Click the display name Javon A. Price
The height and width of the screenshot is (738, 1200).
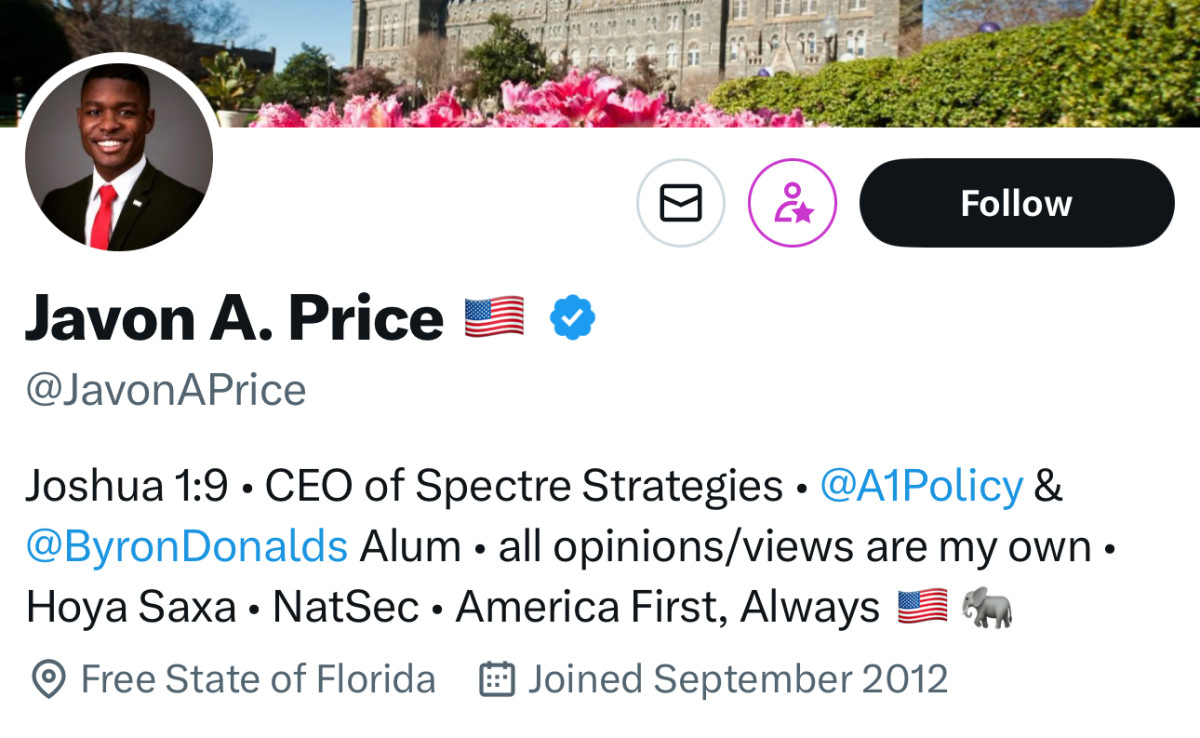(x=234, y=318)
